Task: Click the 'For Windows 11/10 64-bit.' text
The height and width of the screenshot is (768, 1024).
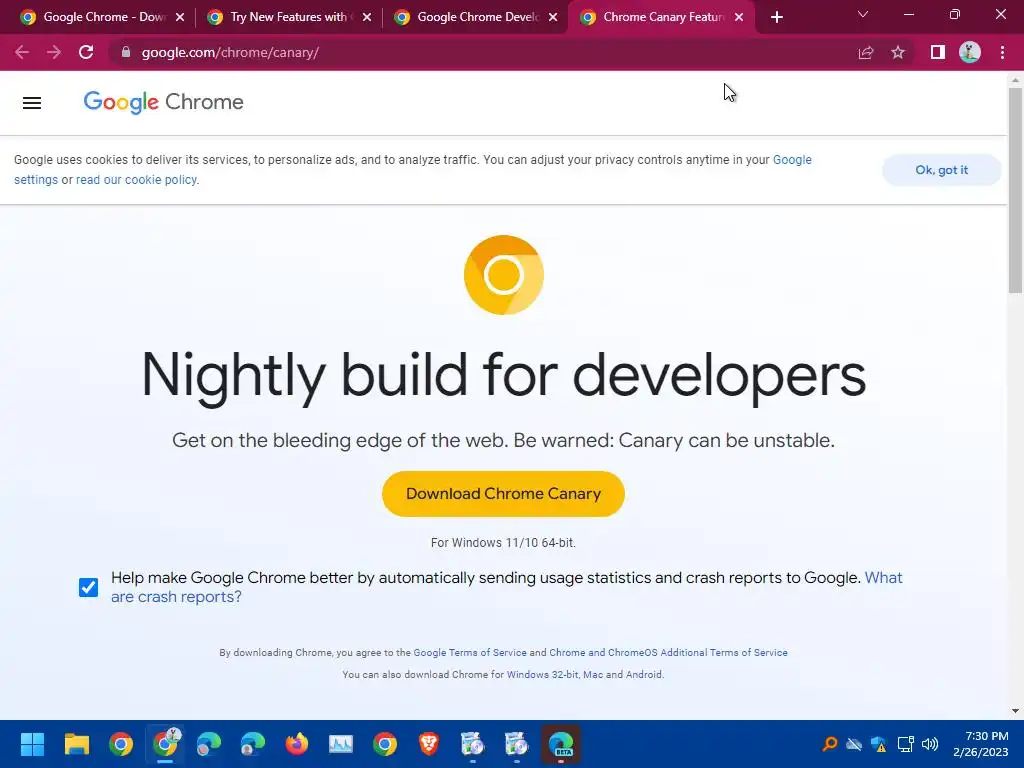Action: click(503, 543)
